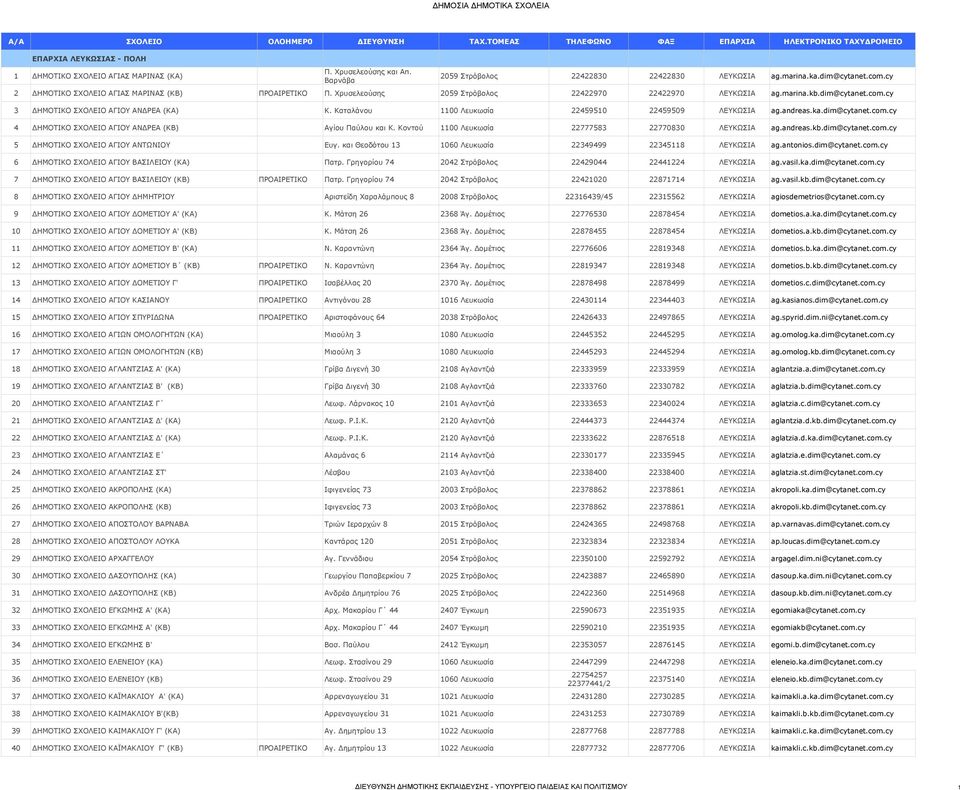Click the ΦΑΞ column header

(x=666, y=42)
